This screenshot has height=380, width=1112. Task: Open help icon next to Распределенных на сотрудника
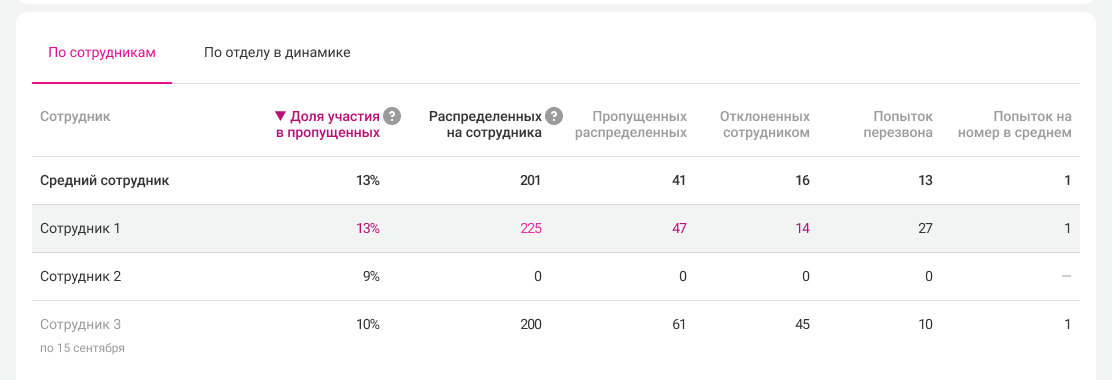coord(555,116)
